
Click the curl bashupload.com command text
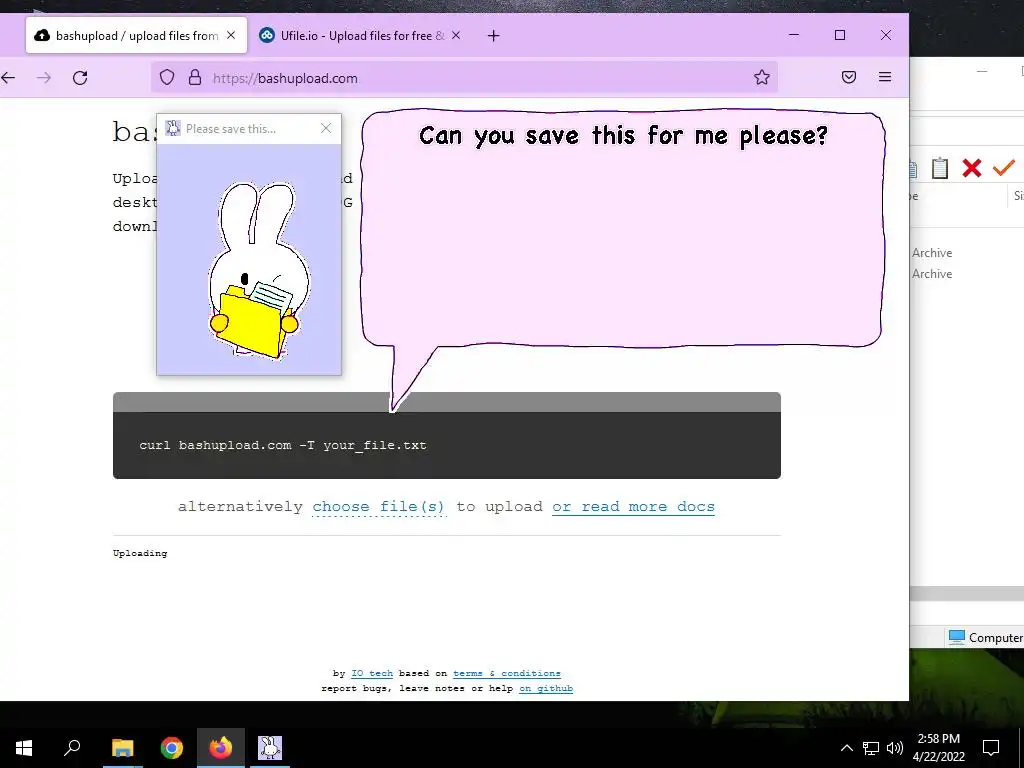point(283,445)
